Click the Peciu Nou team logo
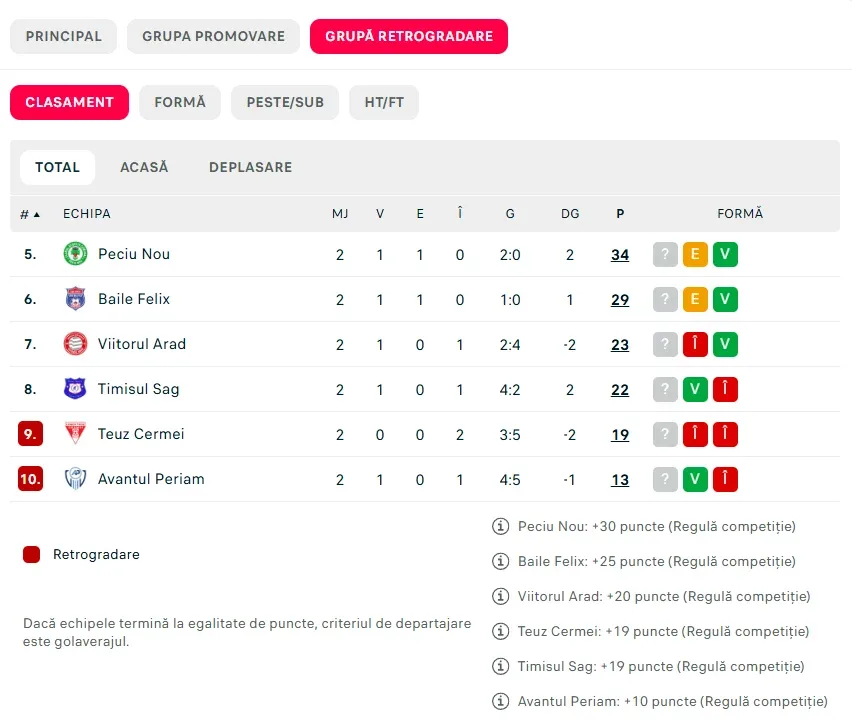The image size is (852, 725). pos(75,254)
